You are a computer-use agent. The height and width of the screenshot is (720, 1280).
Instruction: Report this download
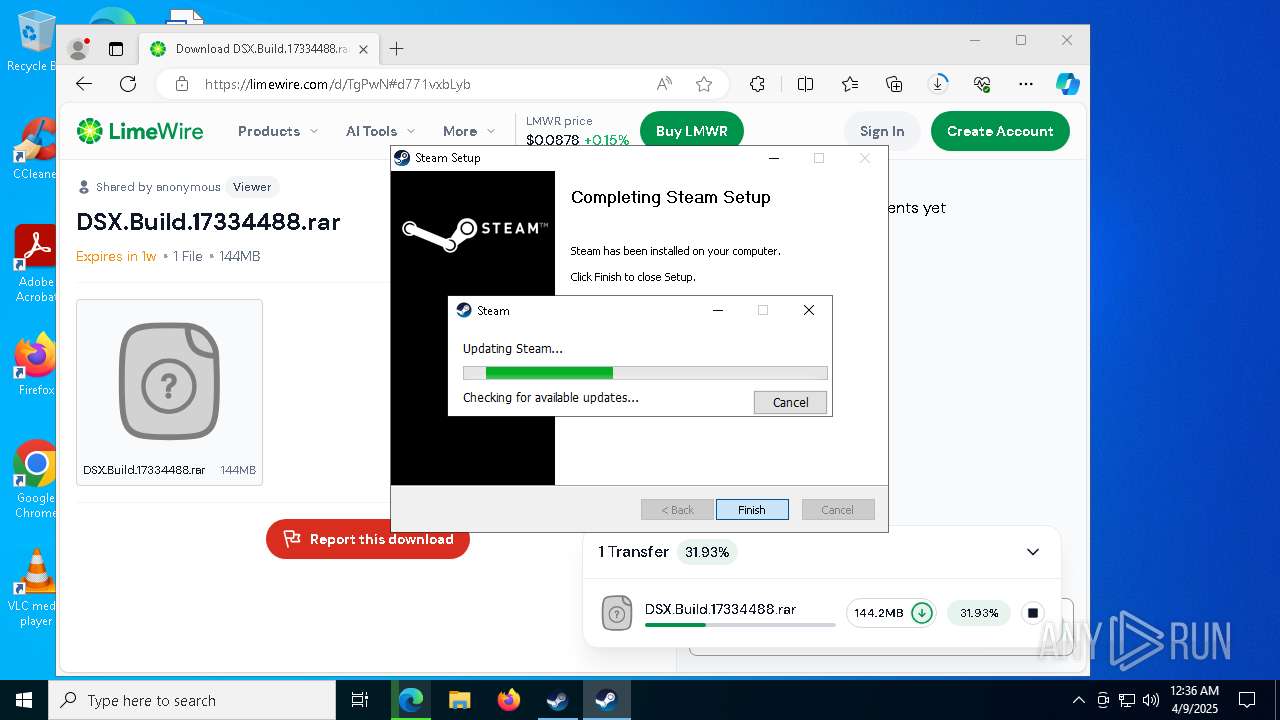pos(368,539)
